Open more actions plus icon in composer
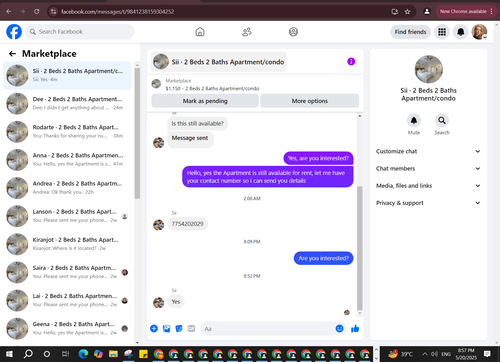The image size is (500, 362). [x=154, y=329]
